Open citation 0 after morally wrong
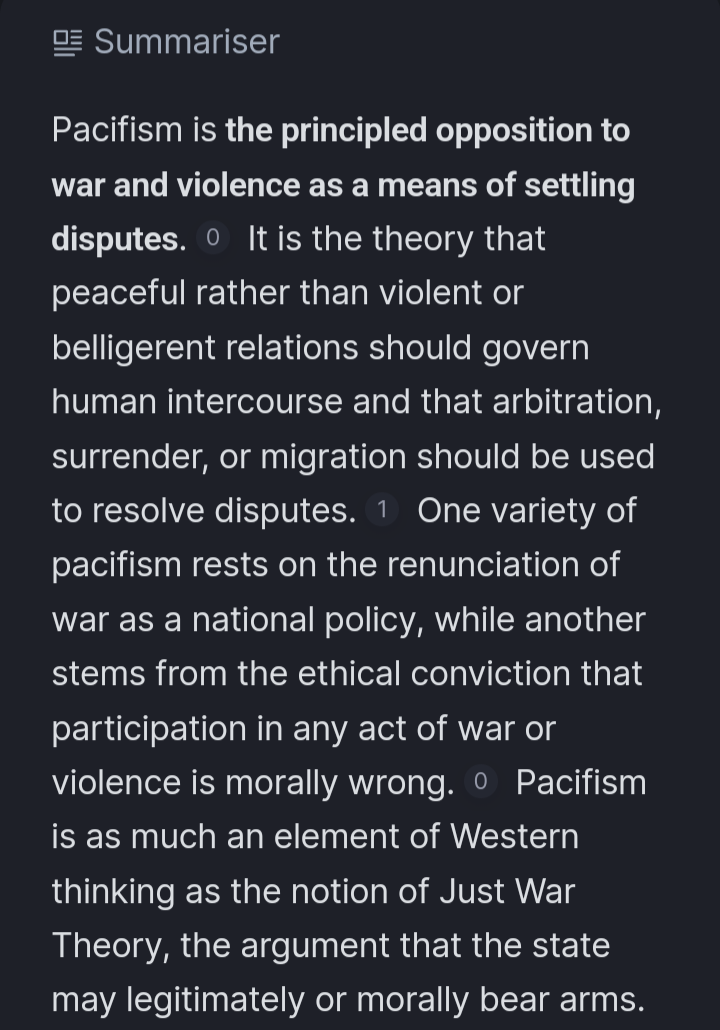This screenshot has height=1030, width=720. tap(481, 782)
